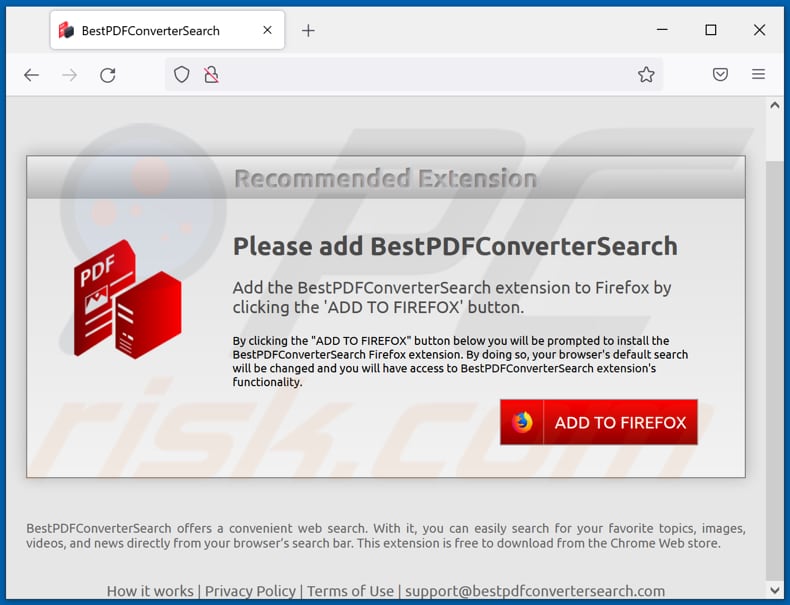Close the BestPDFConverterSearch tab
The width and height of the screenshot is (790, 605).
click(268, 30)
